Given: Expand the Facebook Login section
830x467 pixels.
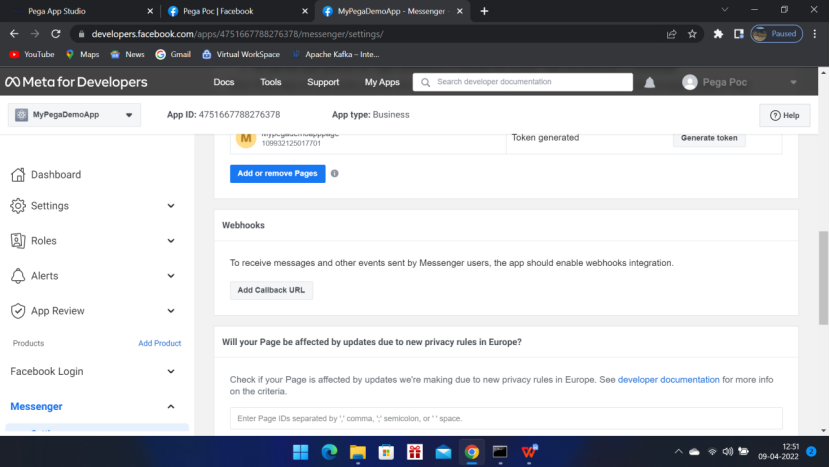Looking at the screenshot, I should (x=171, y=371).
